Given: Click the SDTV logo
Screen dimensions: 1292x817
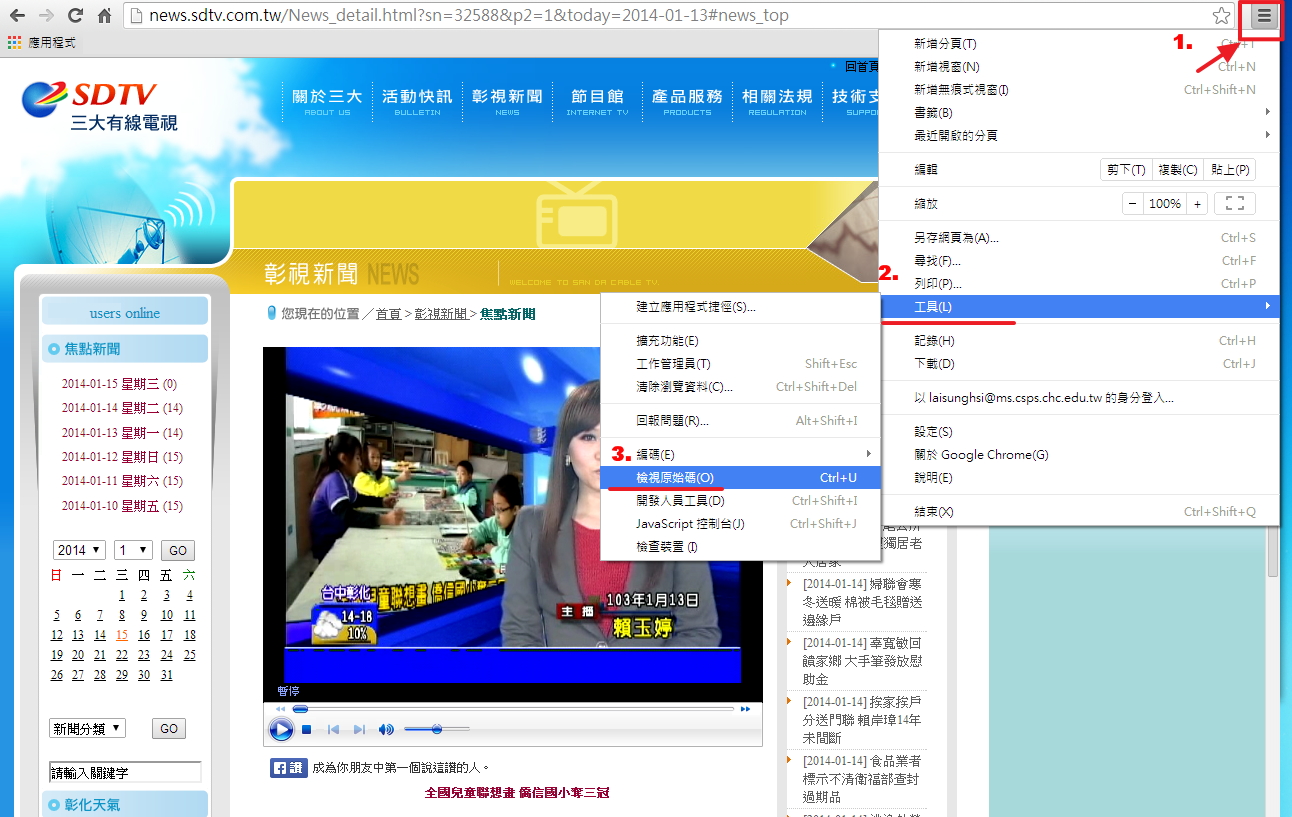Looking at the screenshot, I should click(100, 105).
